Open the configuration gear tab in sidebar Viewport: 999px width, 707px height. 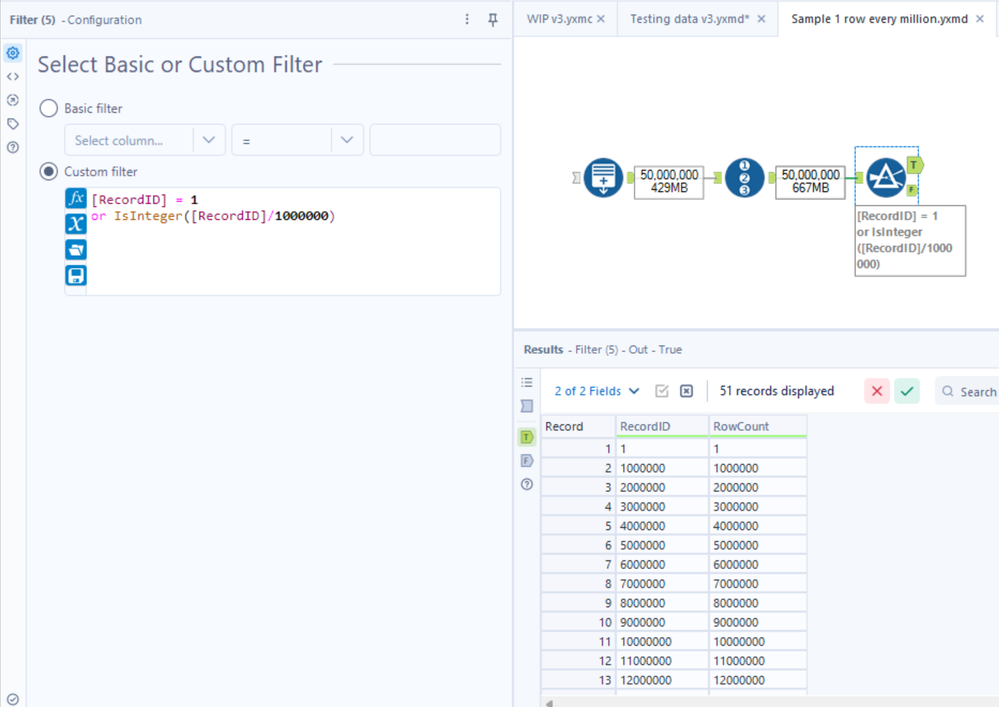click(x=13, y=53)
